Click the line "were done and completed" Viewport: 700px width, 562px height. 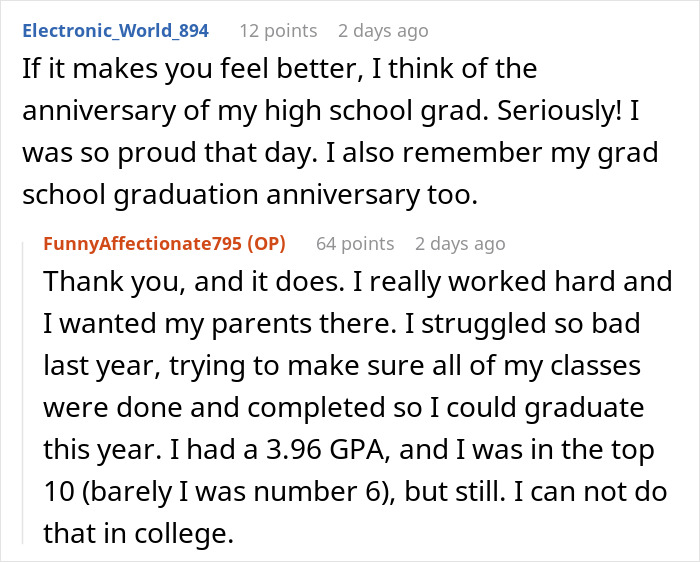pos(202,408)
